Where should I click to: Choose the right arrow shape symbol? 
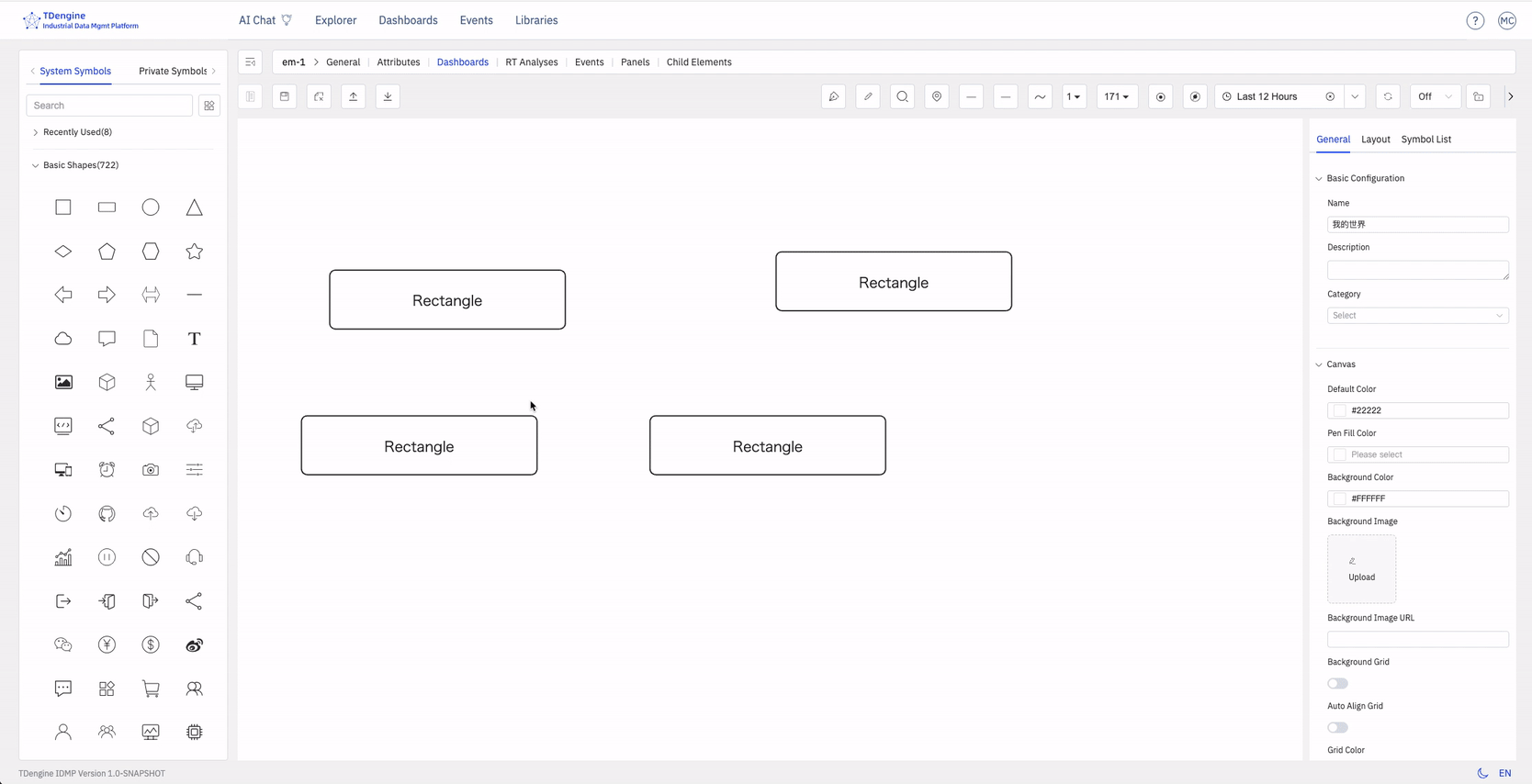point(107,295)
